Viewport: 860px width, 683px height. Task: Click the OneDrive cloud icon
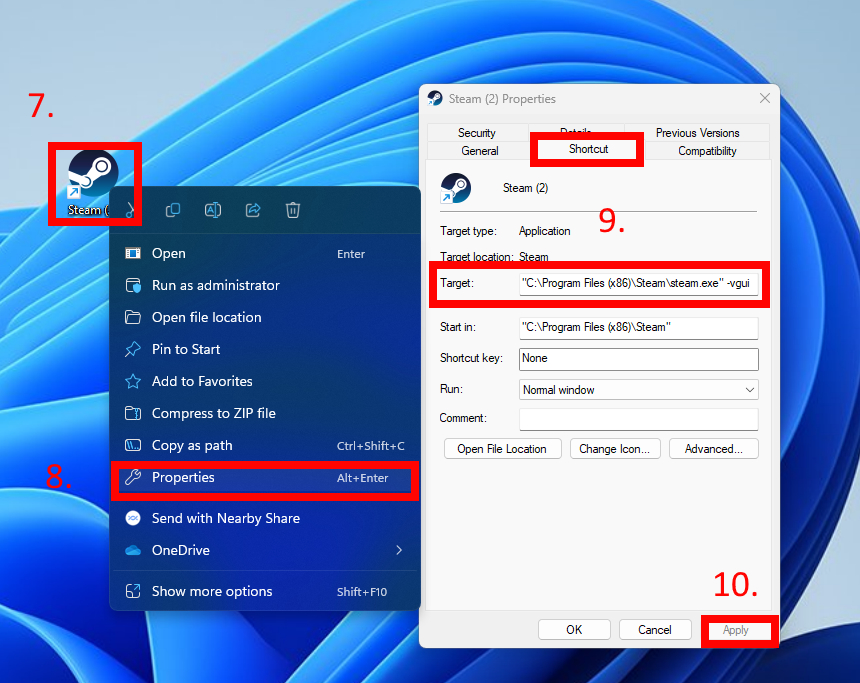coord(133,550)
